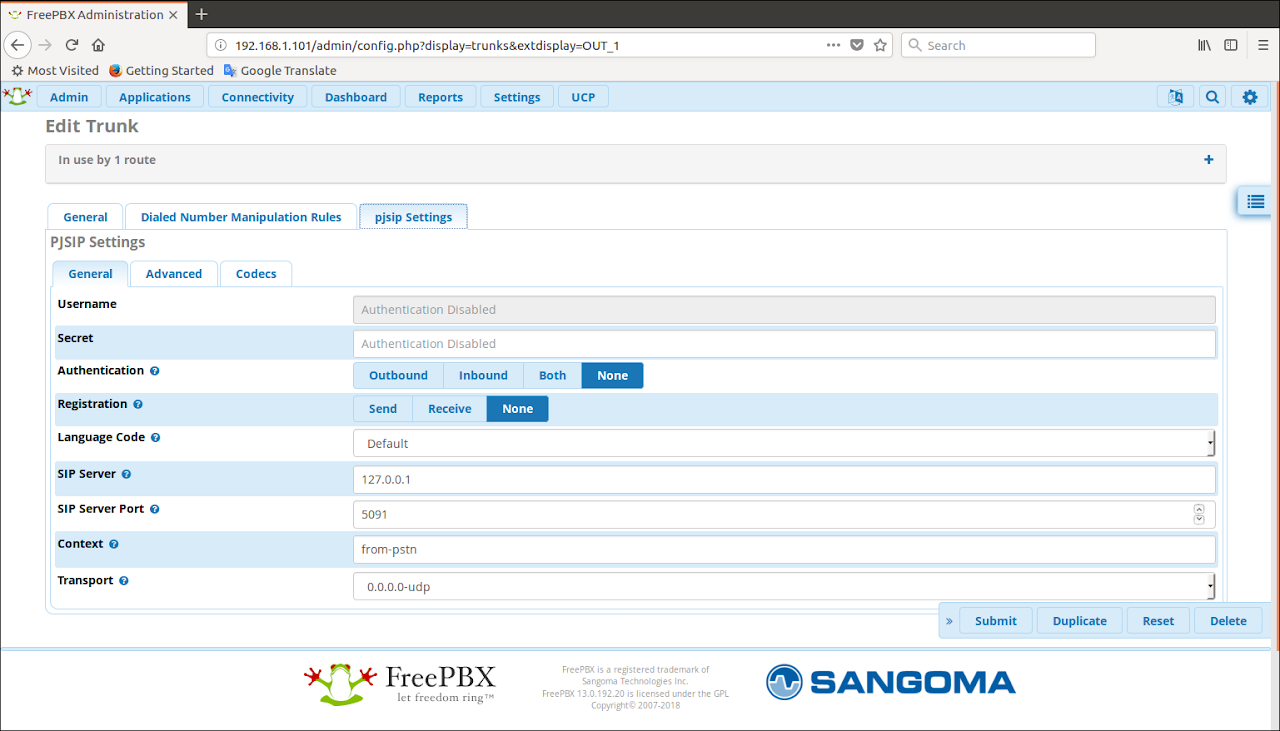Open the settings gear icon in header
The image size is (1280, 731).
point(1249,97)
